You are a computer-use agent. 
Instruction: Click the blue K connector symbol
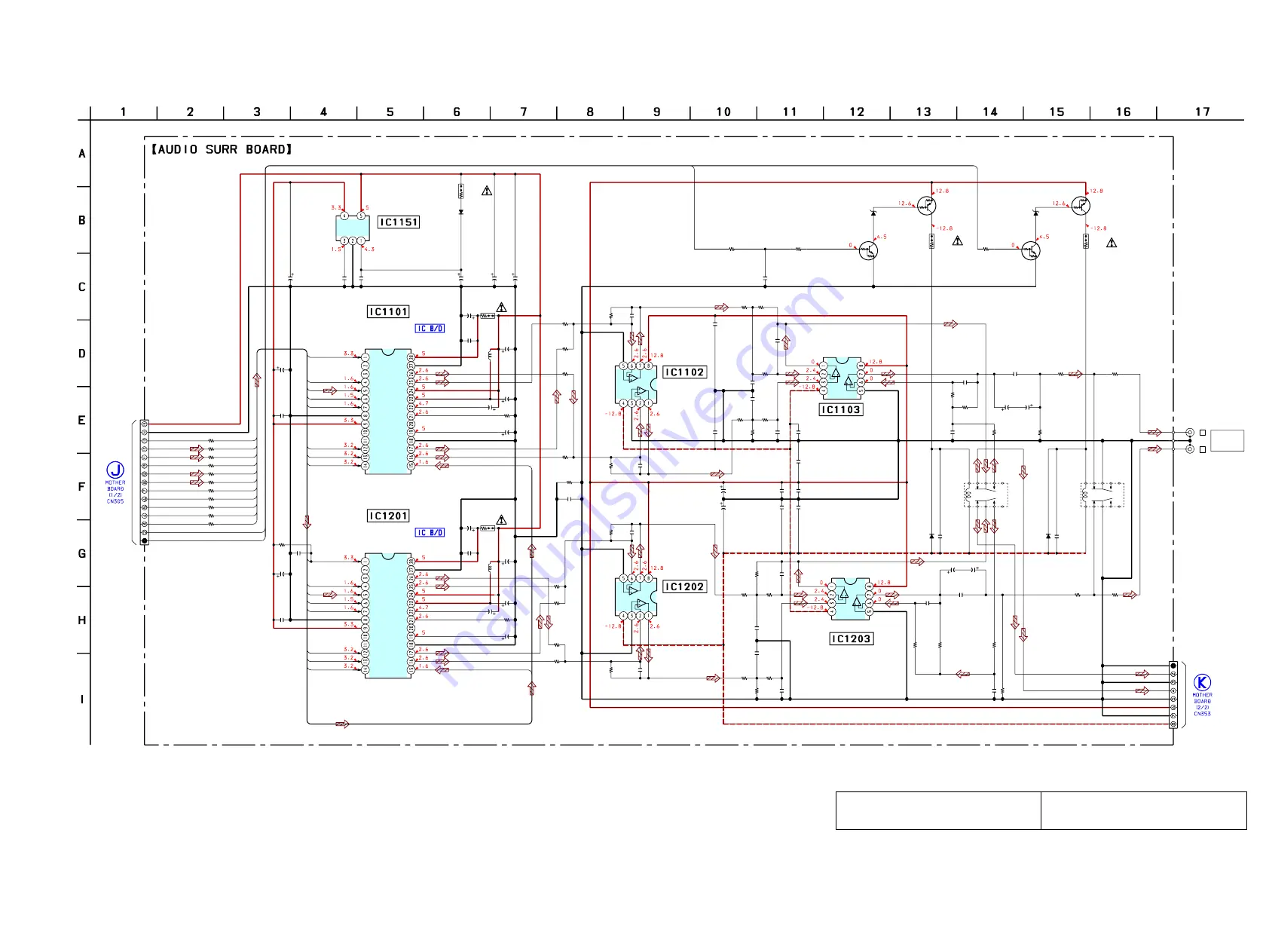pyautogui.click(x=1202, y=683)
